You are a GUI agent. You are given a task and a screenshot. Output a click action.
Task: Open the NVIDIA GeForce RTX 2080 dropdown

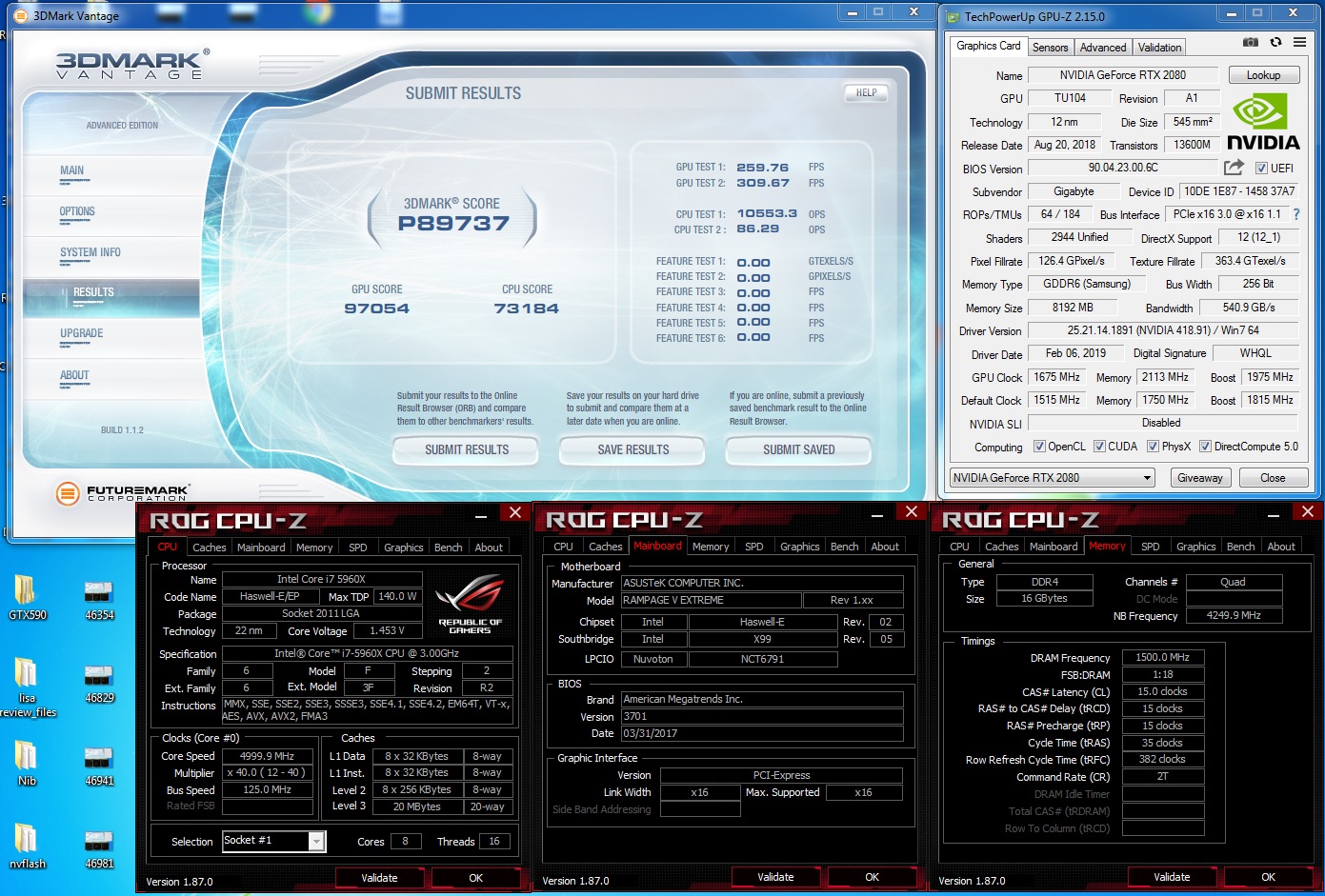coord(1052,478)
